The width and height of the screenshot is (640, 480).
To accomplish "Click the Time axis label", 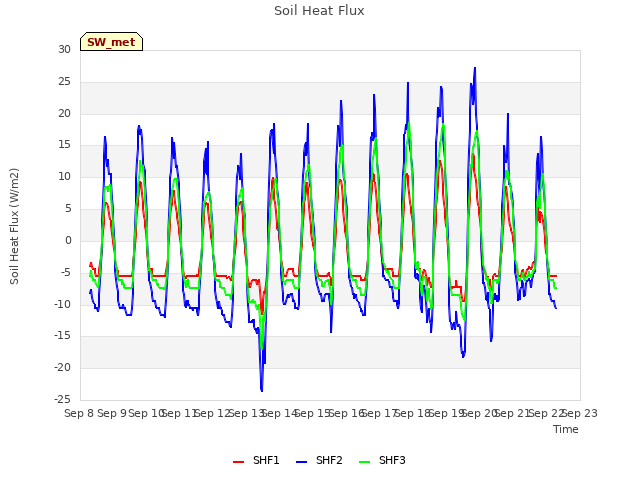I will tap(566, 429).
